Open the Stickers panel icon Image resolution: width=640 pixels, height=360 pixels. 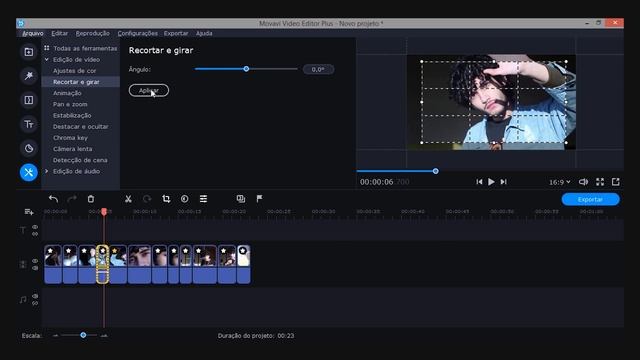click(x=29, y=148)
